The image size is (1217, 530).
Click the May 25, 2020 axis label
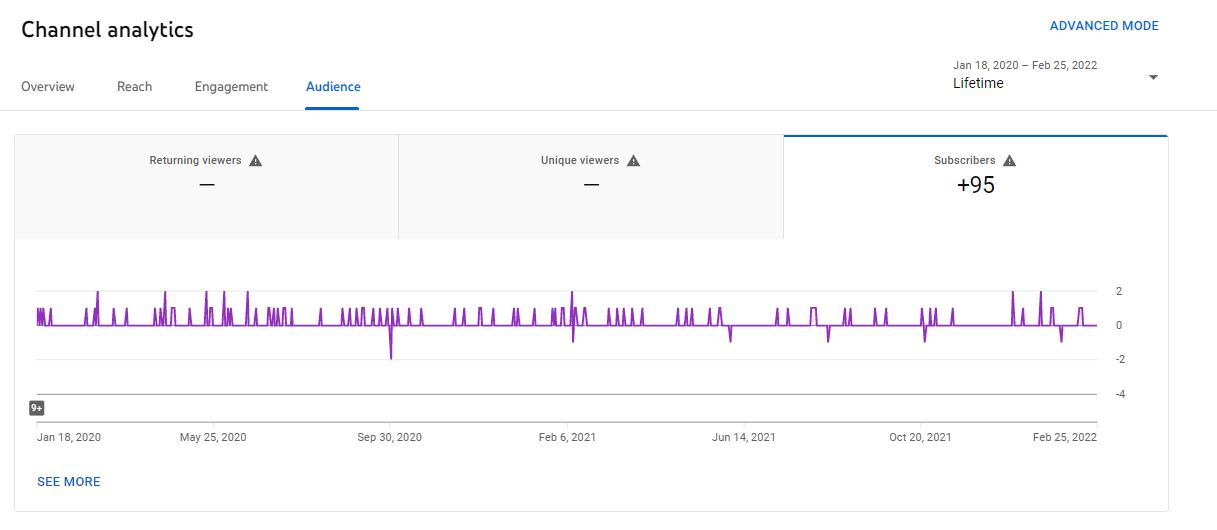(x=213, y=437)
